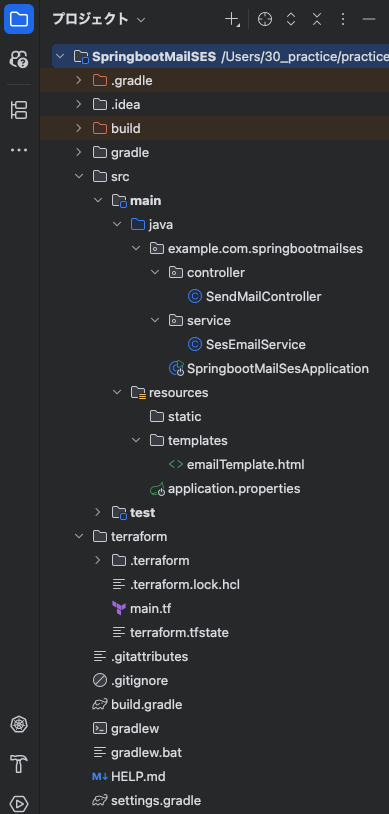Open the Project tool window folder icon

[19, 20]
